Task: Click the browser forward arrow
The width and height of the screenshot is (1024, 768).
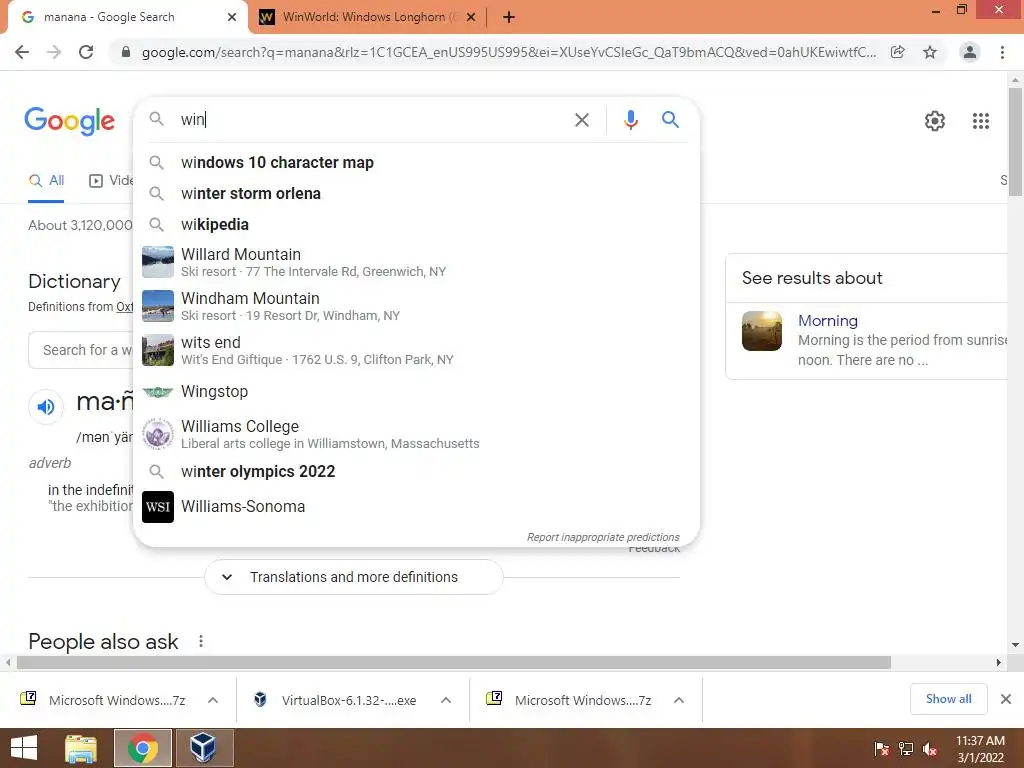Action: pyautogui.click(x=54, y=52)
